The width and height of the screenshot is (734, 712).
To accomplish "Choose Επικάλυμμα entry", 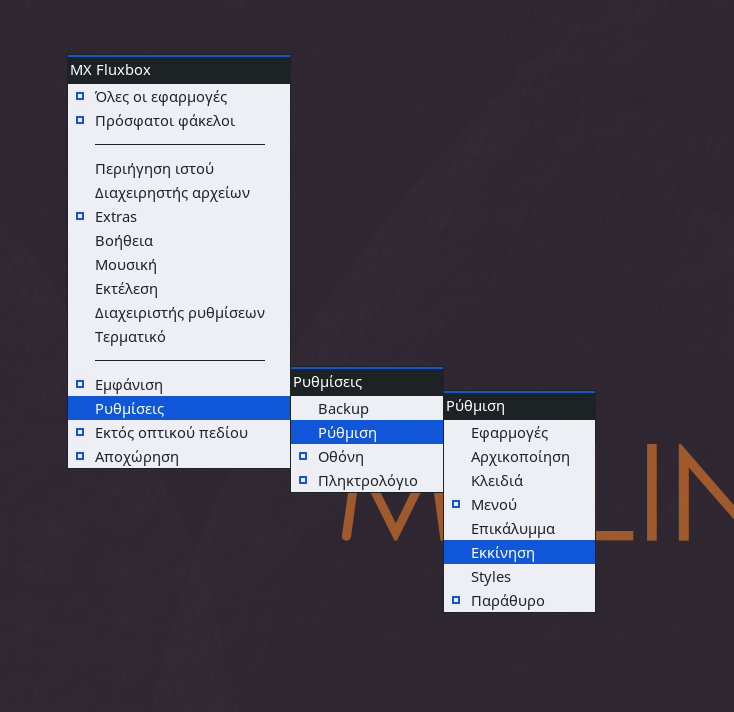I will (x=520, y=529).
